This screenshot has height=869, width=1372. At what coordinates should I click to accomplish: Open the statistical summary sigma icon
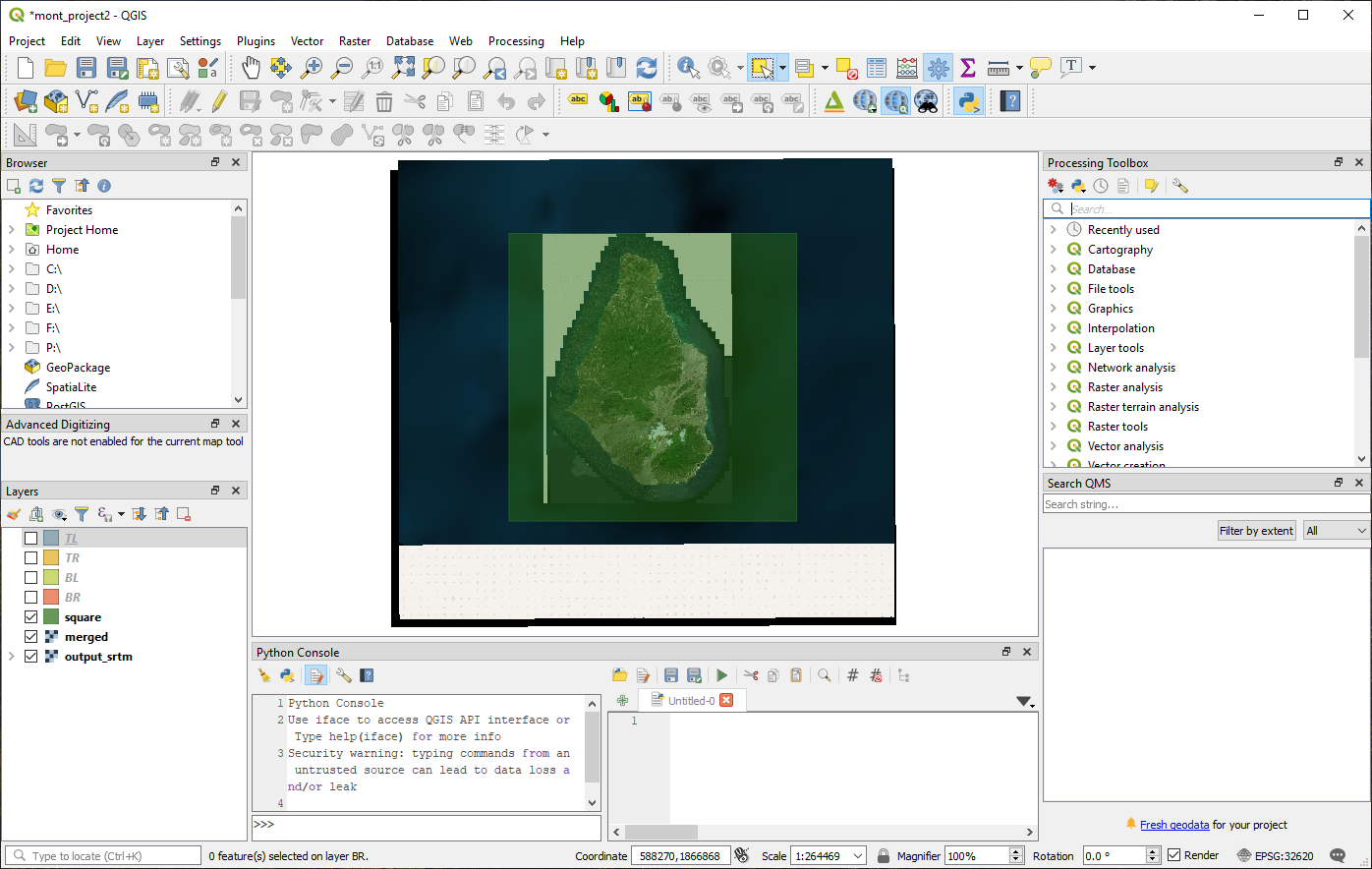(968, 68)
